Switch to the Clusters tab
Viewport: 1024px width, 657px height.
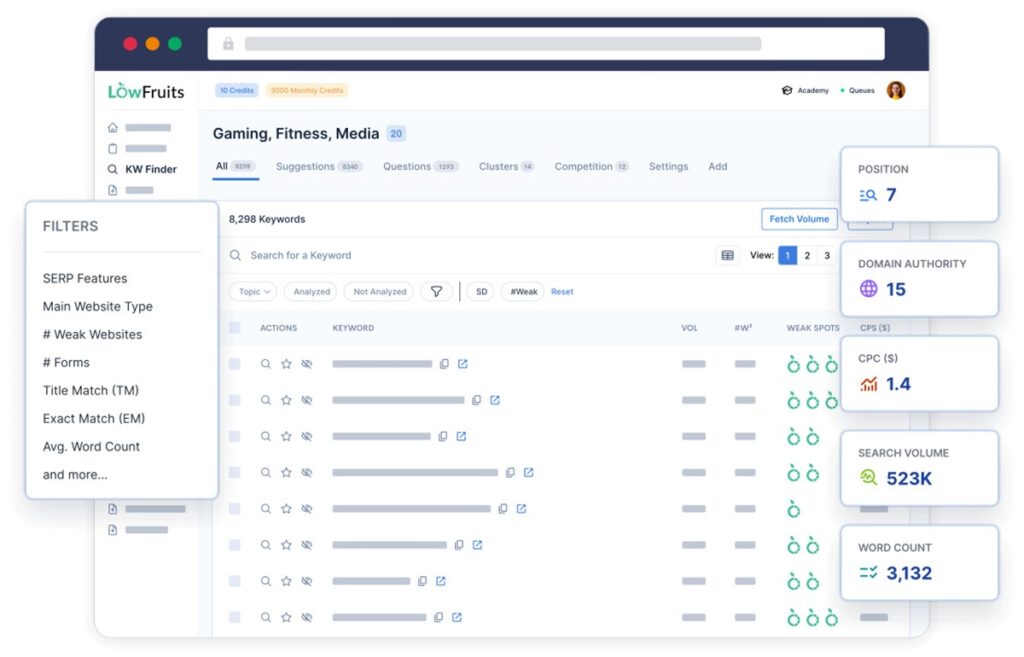(507, 167)
